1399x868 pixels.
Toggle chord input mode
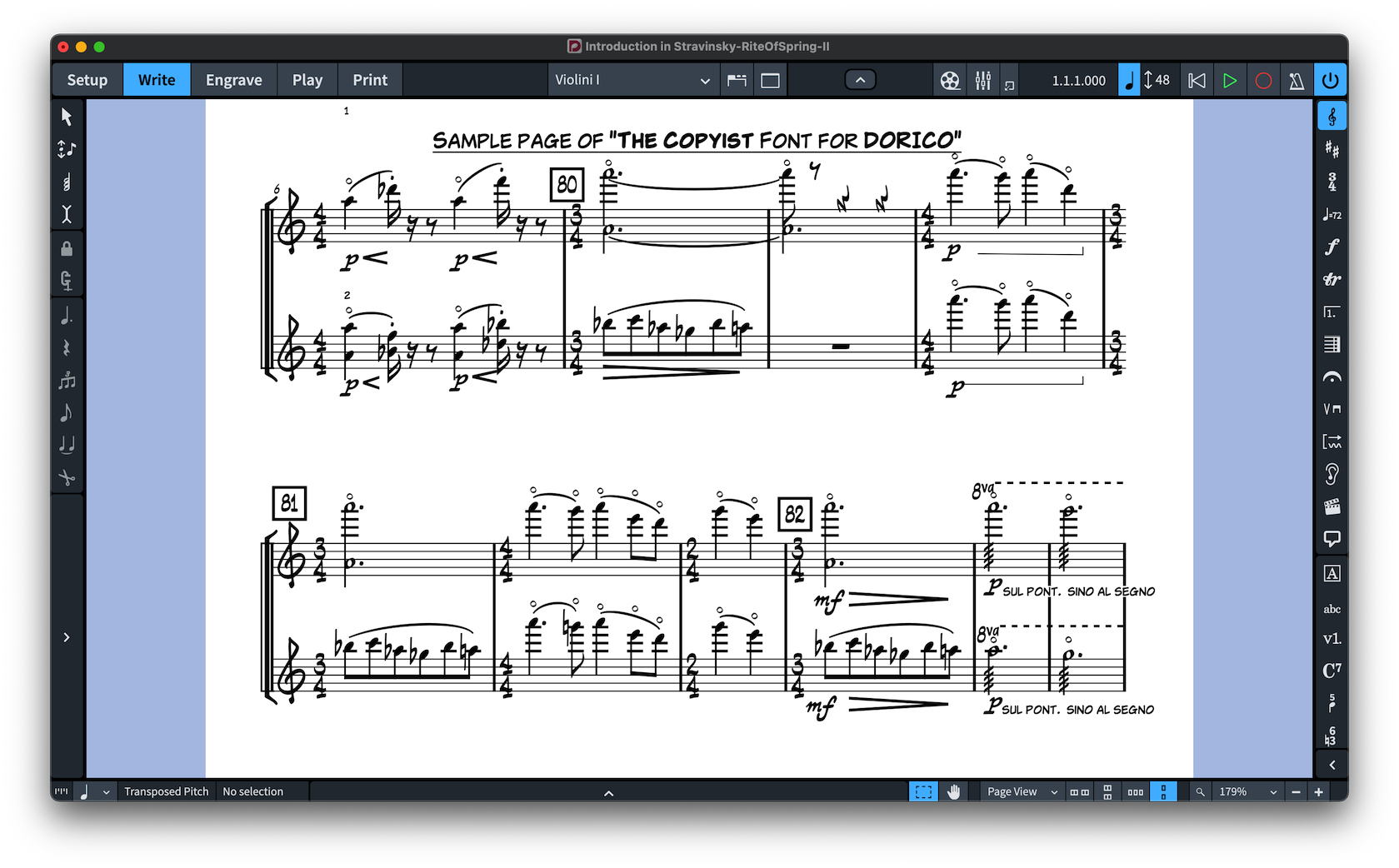click(x=67, y=182)
